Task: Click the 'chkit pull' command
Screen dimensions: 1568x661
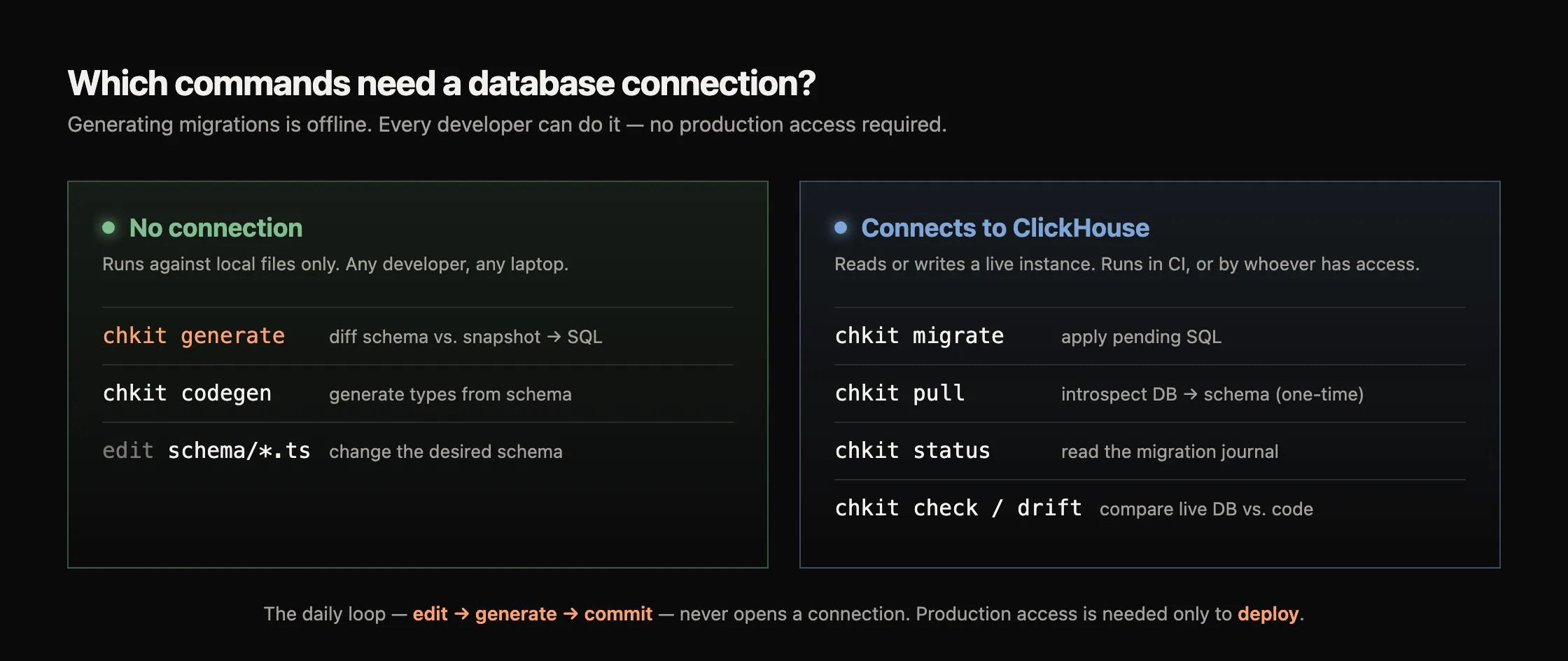Action: pyautogui.click(x=899, y=394)
